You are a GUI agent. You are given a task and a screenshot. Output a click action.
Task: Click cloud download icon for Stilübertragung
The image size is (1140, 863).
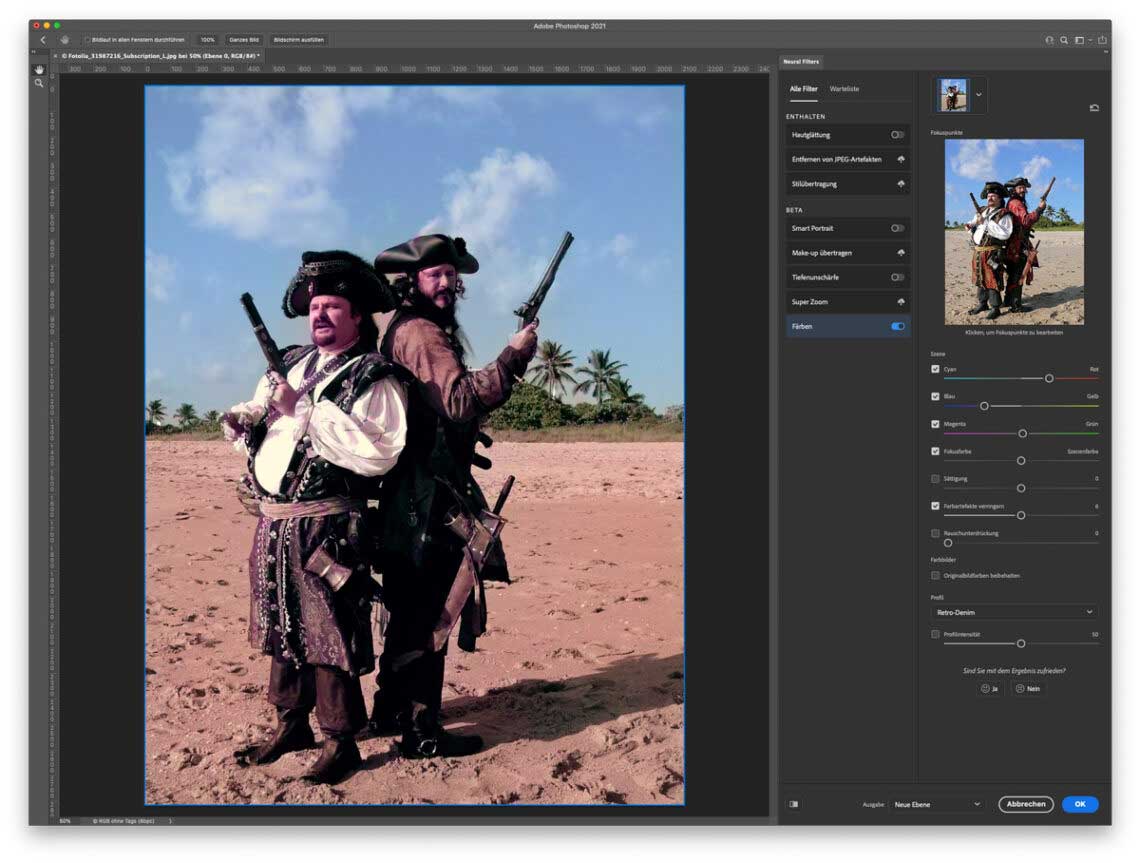point(900,184)
